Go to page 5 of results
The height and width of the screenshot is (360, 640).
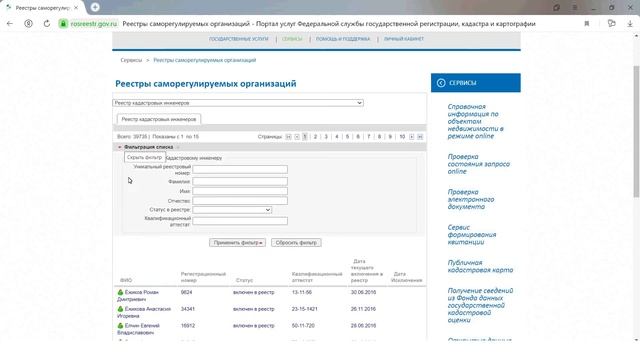pyautogui.click(x=347, y=137)
